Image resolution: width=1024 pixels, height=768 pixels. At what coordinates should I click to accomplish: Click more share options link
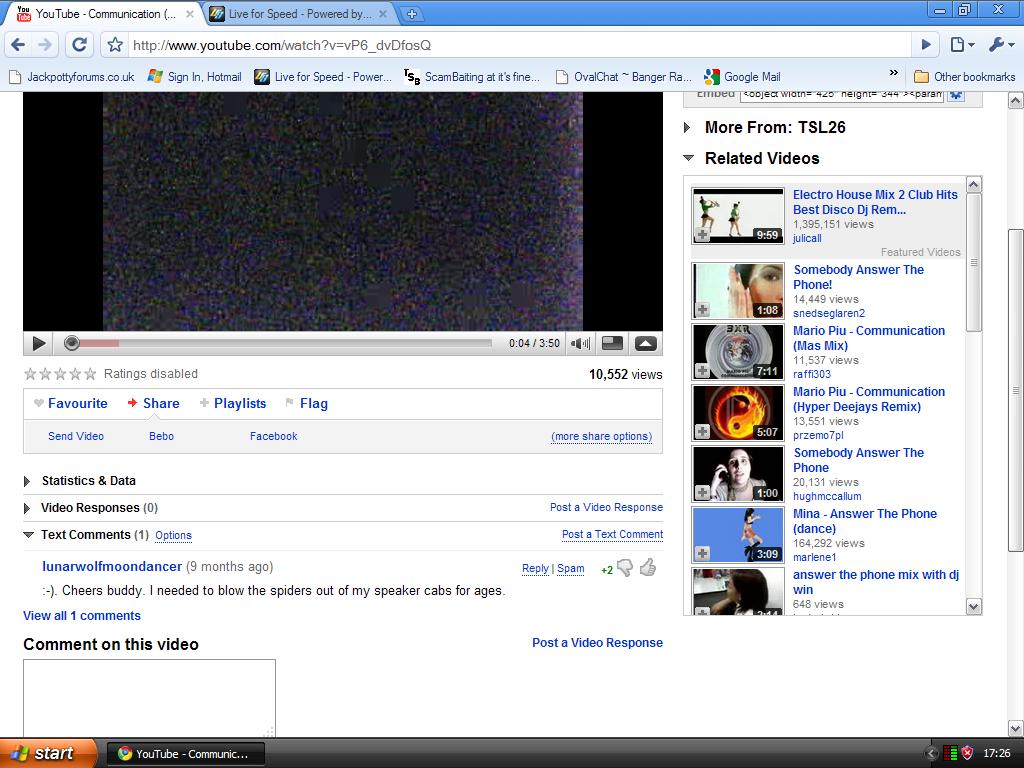point(601,436)
